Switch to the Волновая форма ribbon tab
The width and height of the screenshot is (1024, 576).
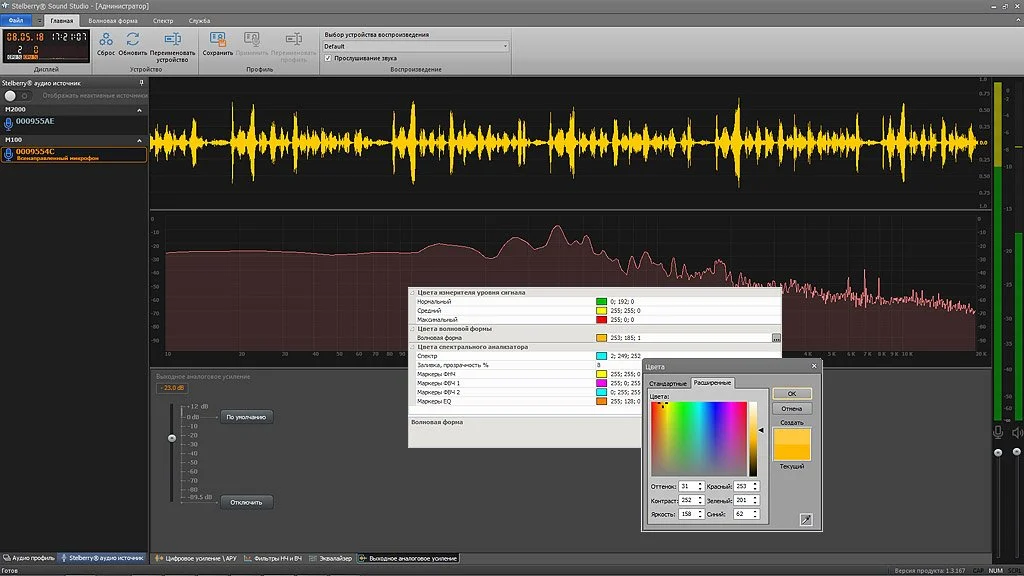[113, 21]
